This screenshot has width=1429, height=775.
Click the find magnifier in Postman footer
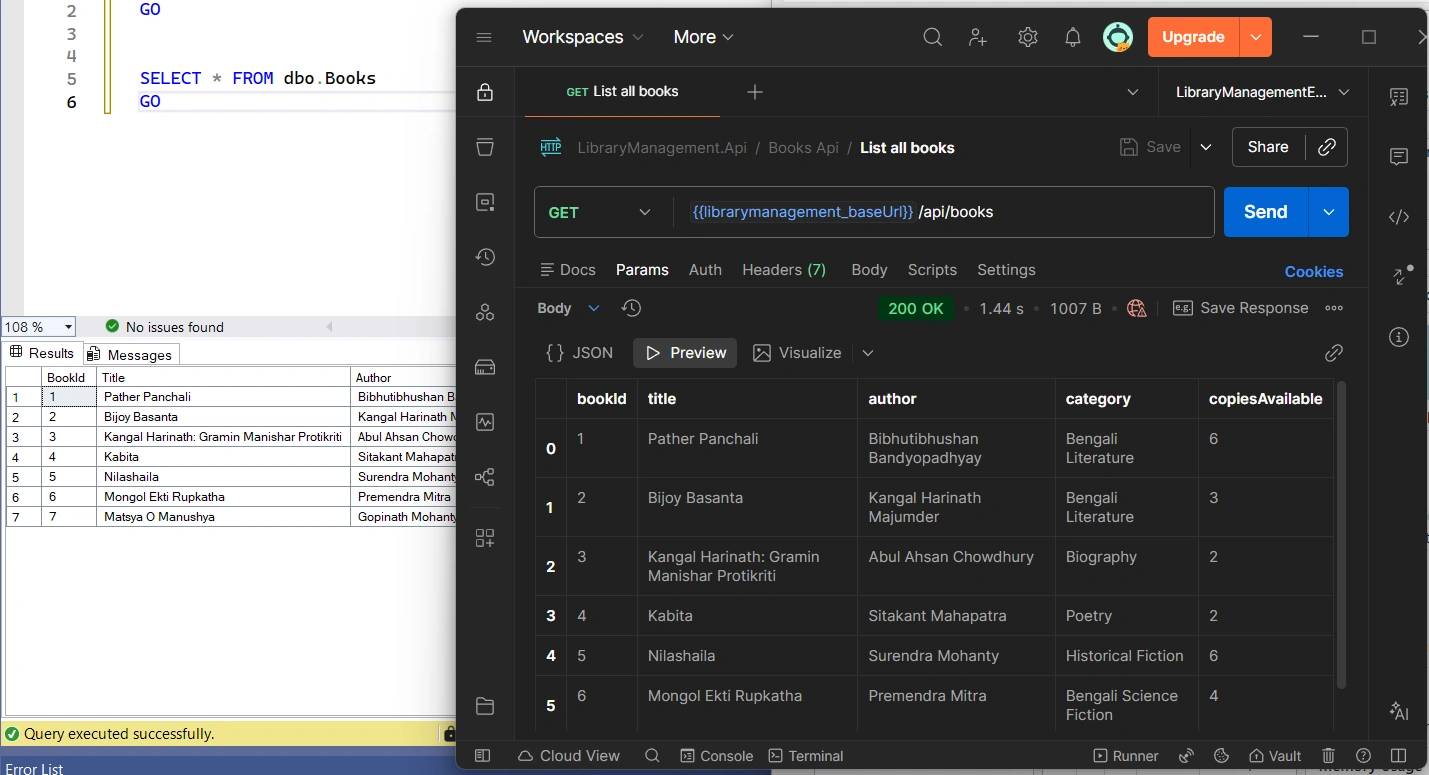[x=652, y=756]
